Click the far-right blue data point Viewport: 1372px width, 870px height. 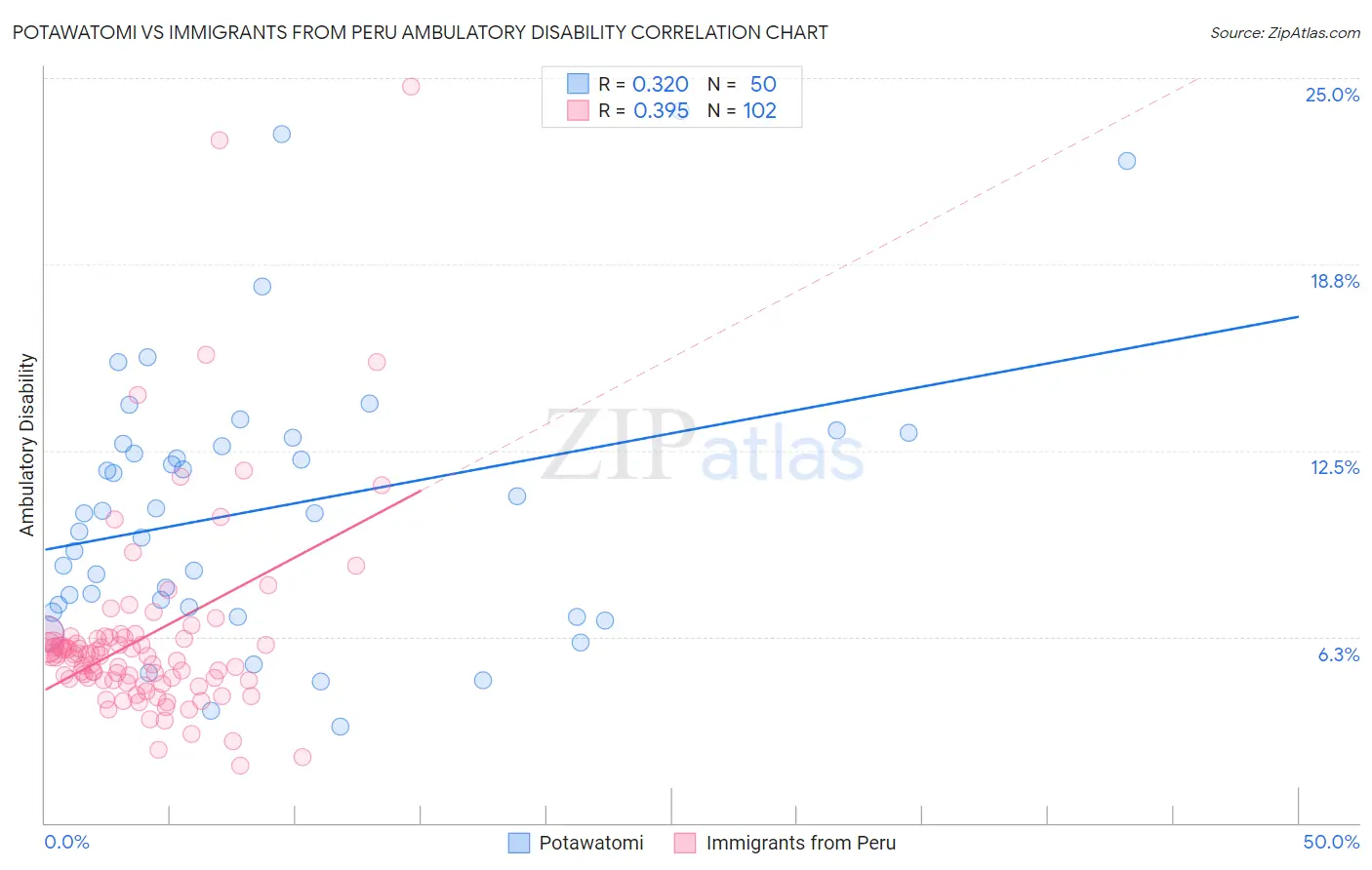[x=1127, y=161]
